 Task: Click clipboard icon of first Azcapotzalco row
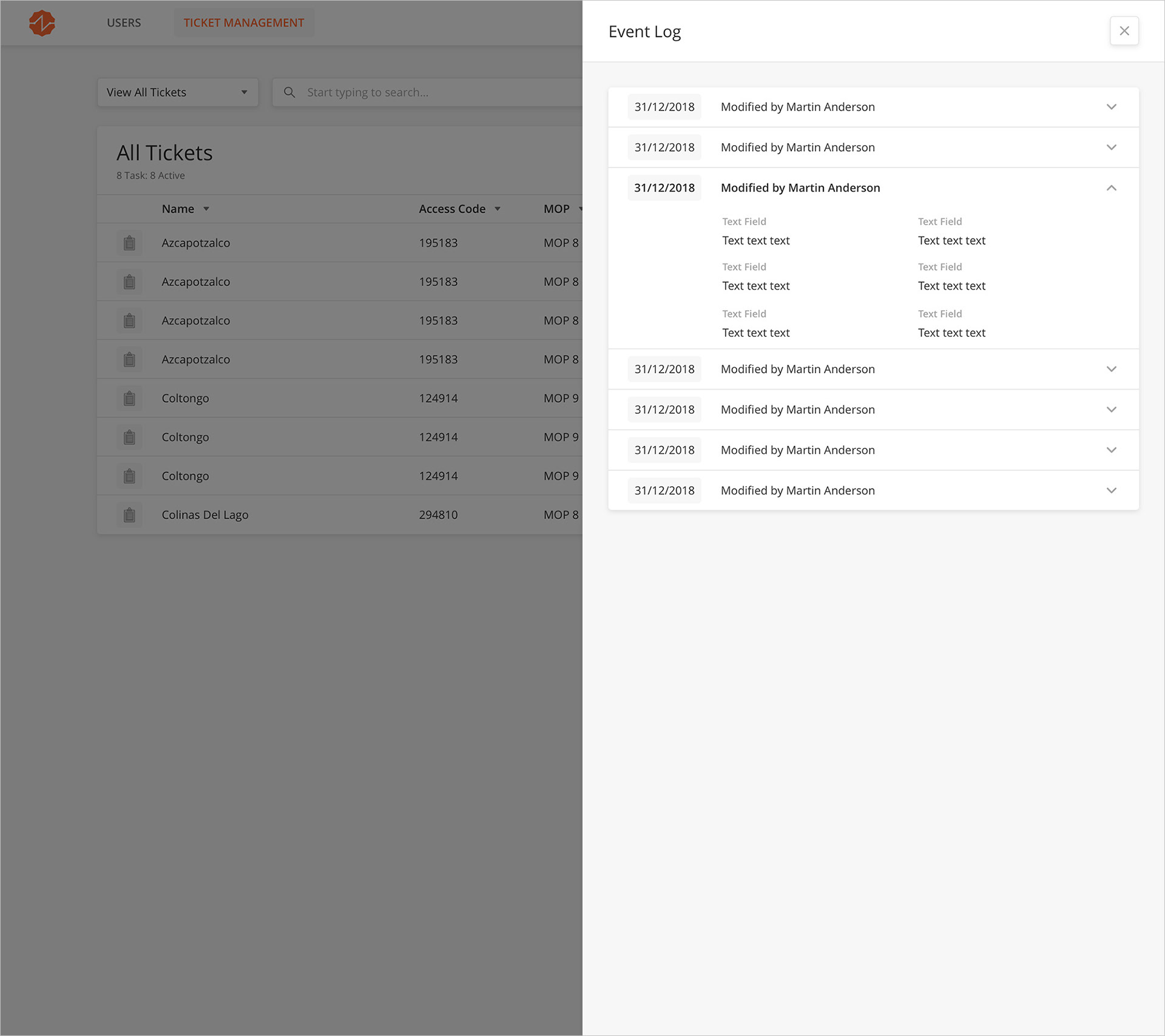[129, 243]
